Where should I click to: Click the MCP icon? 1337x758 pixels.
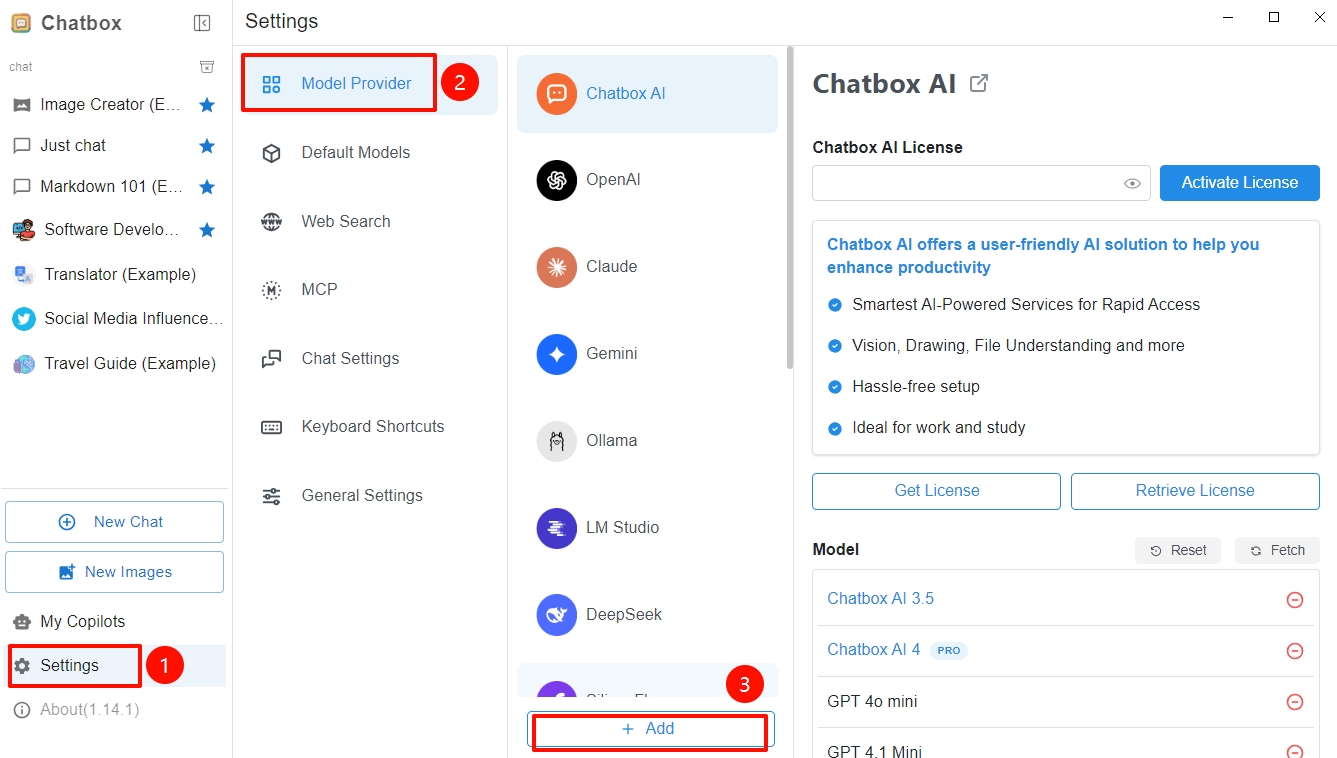271,290
